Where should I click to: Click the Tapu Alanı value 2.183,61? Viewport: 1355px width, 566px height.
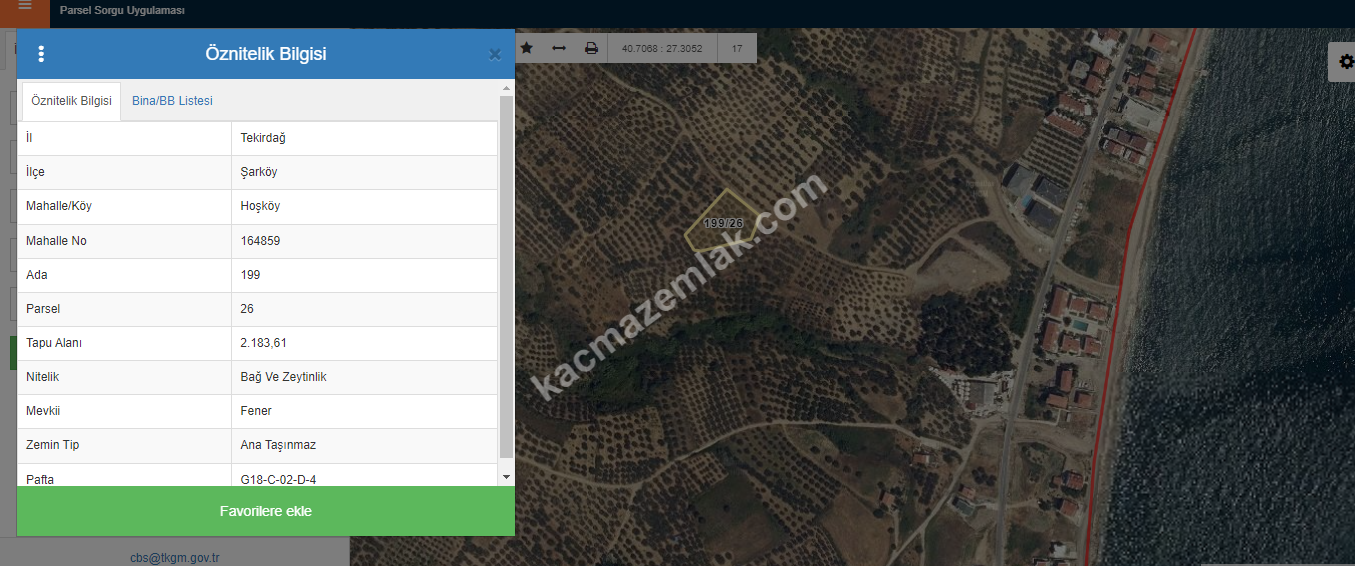(x=264, y=343)
